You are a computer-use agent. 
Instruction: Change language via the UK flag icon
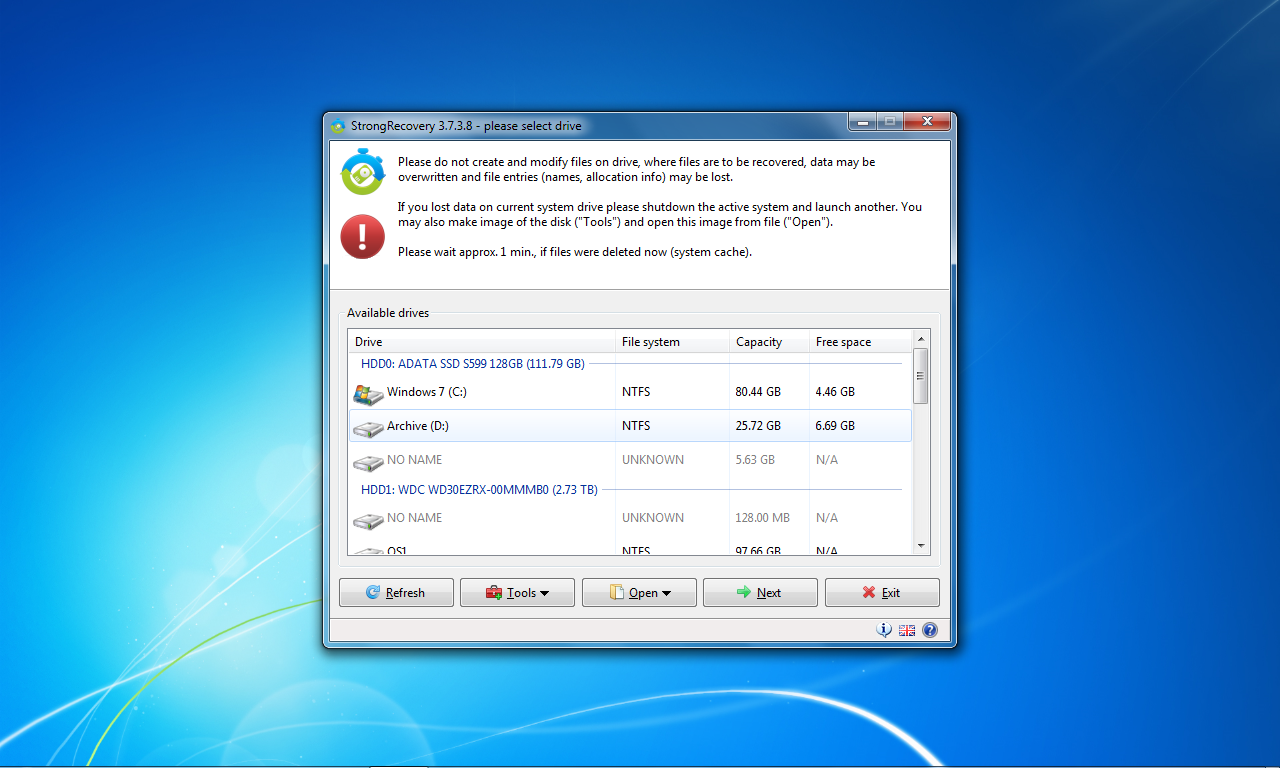(907, 630)
